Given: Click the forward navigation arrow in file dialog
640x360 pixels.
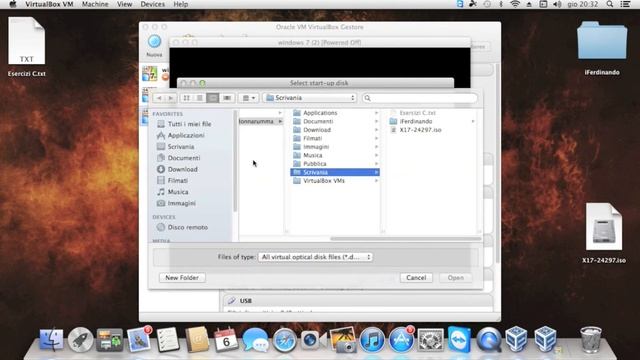Looking at the screenshot, I should pyautogui.click(x=171, y=98).
